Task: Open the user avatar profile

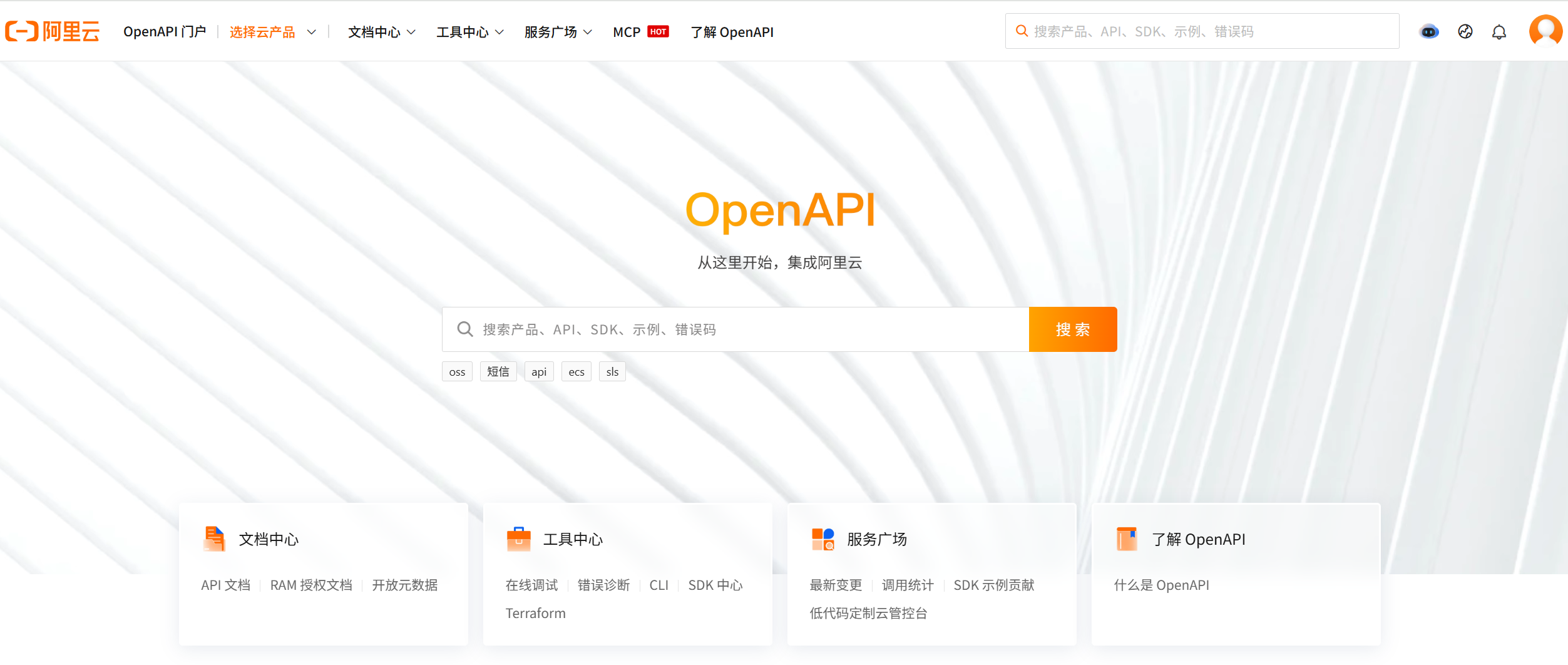Action: pyautogui.click(x=1545, y=31)
